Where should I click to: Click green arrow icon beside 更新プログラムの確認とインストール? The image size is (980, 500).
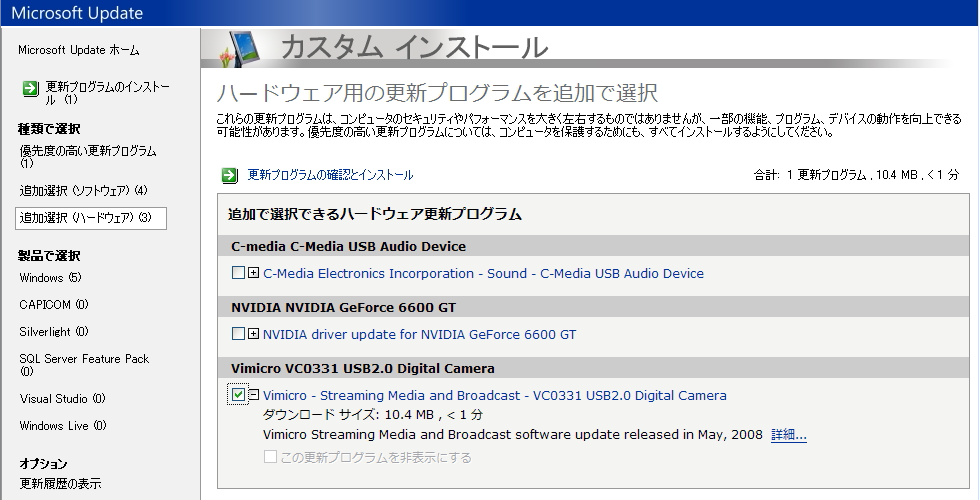coord(229,176)
